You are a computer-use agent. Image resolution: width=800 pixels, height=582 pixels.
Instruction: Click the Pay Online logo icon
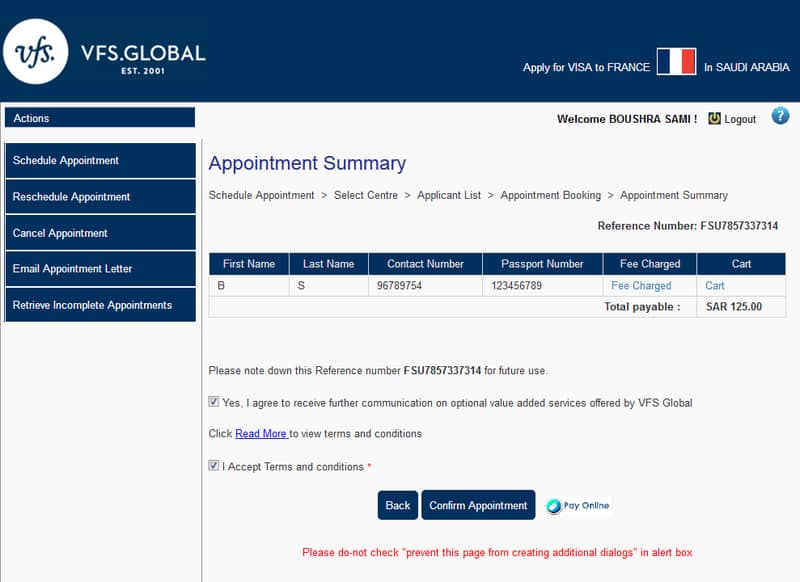coord(578,505)
